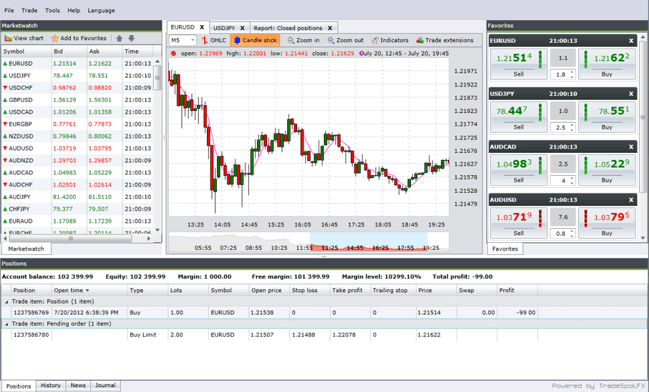Screen dimensions: 649x392
Task: Open the Trade menu
Action: click(x=29, y=10)
